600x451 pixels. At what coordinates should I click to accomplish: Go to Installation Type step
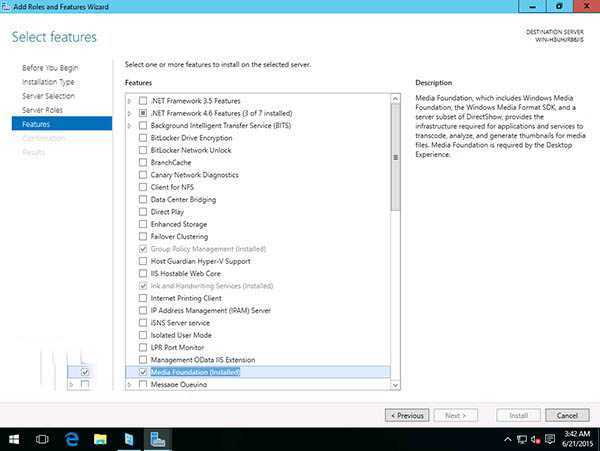[48, 82]
